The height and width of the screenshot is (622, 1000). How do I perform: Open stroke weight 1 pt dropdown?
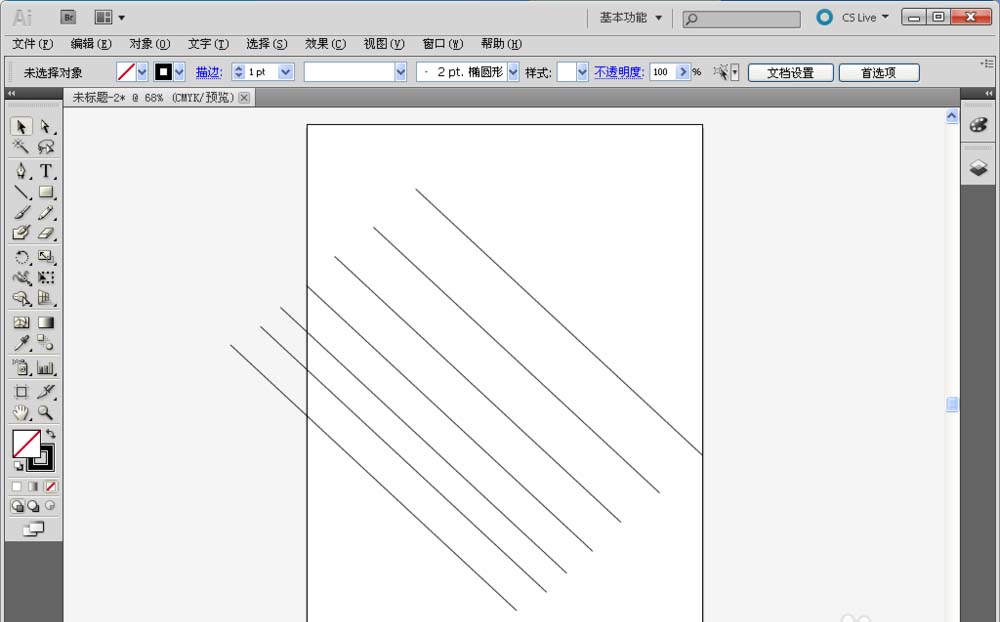(286, 72)
